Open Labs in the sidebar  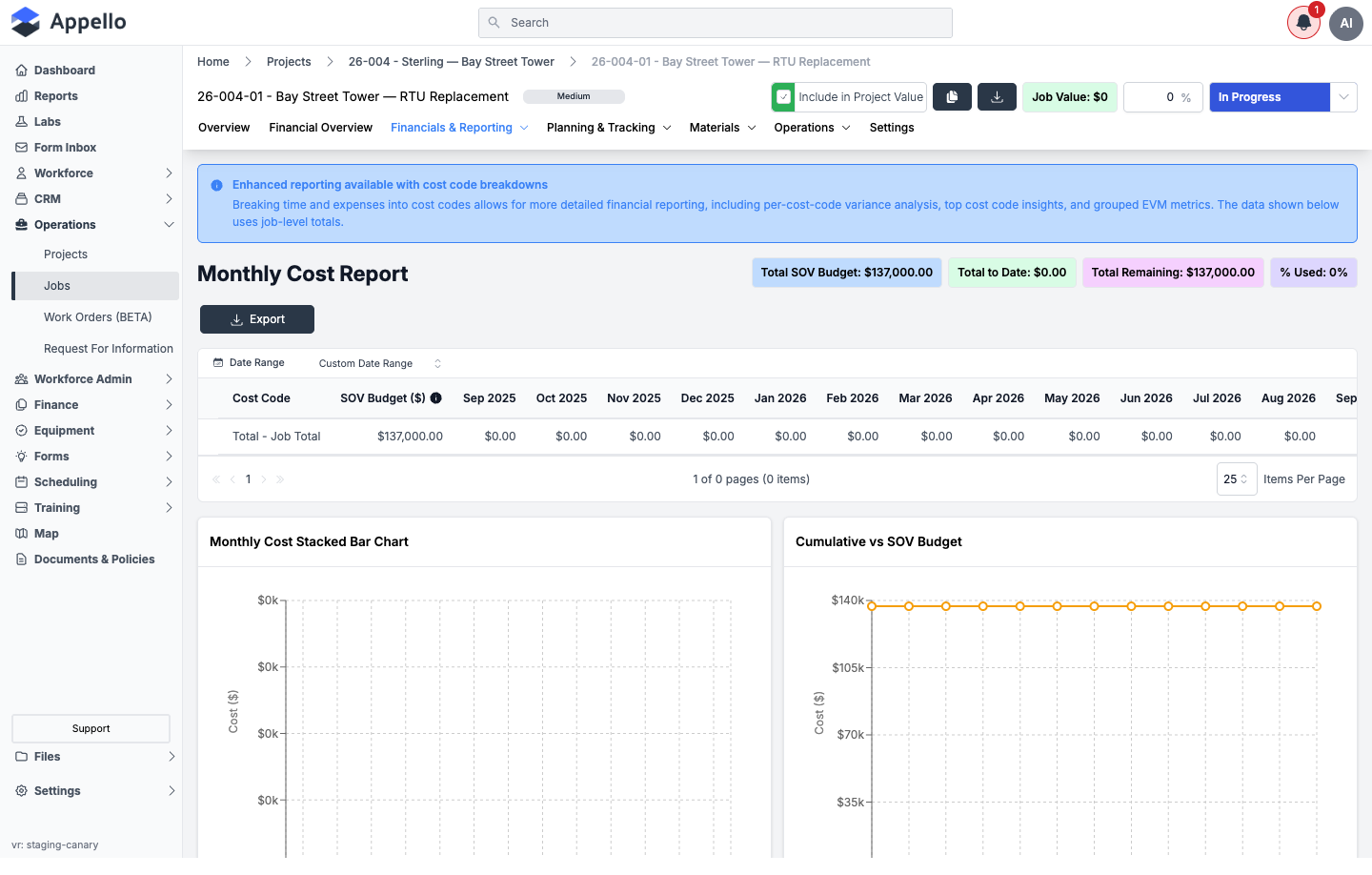[38, 122]
